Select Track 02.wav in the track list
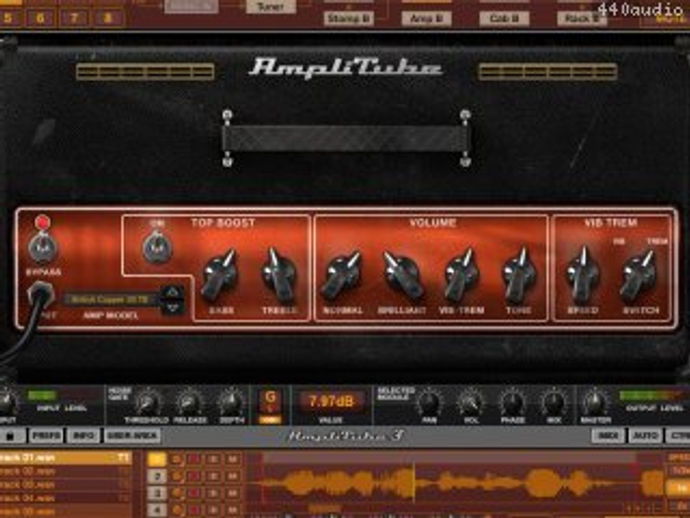The image size is (690, 518). tap(65, 471)
